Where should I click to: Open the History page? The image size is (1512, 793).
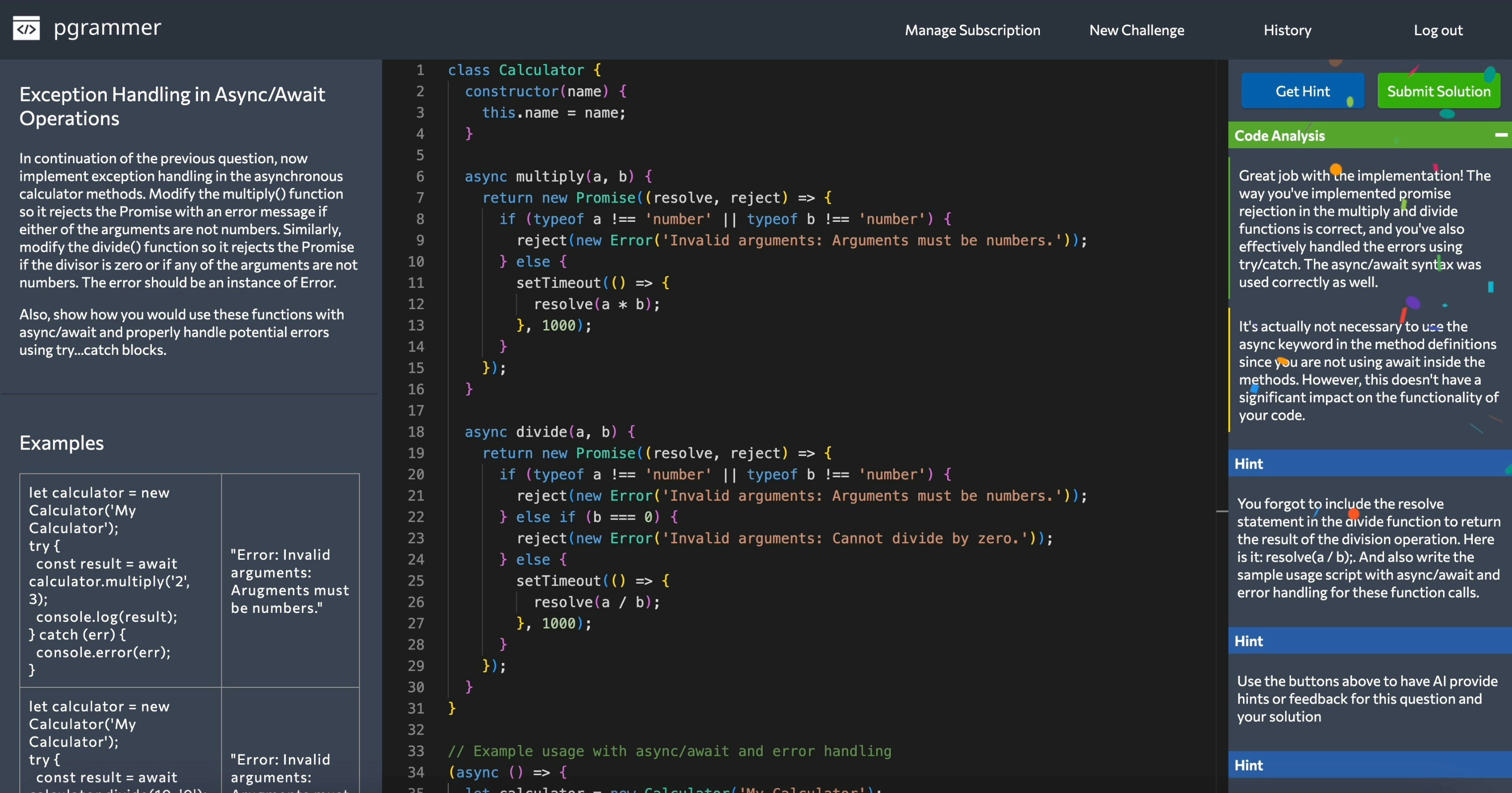pyautogui.click(x=1287, y=30)
